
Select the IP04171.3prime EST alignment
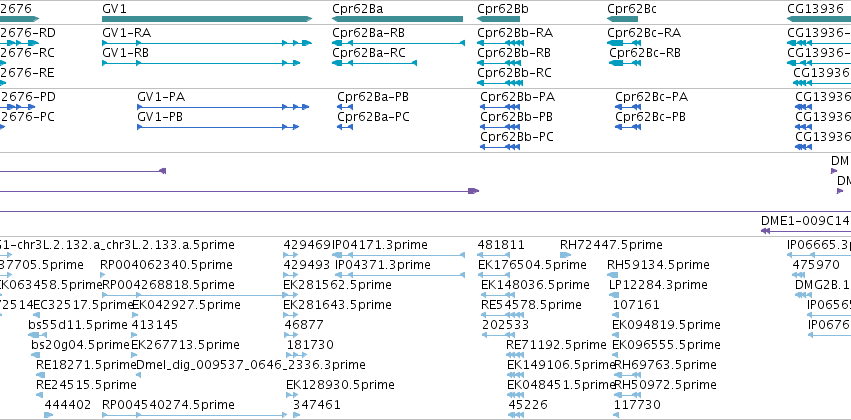point(398,255)
